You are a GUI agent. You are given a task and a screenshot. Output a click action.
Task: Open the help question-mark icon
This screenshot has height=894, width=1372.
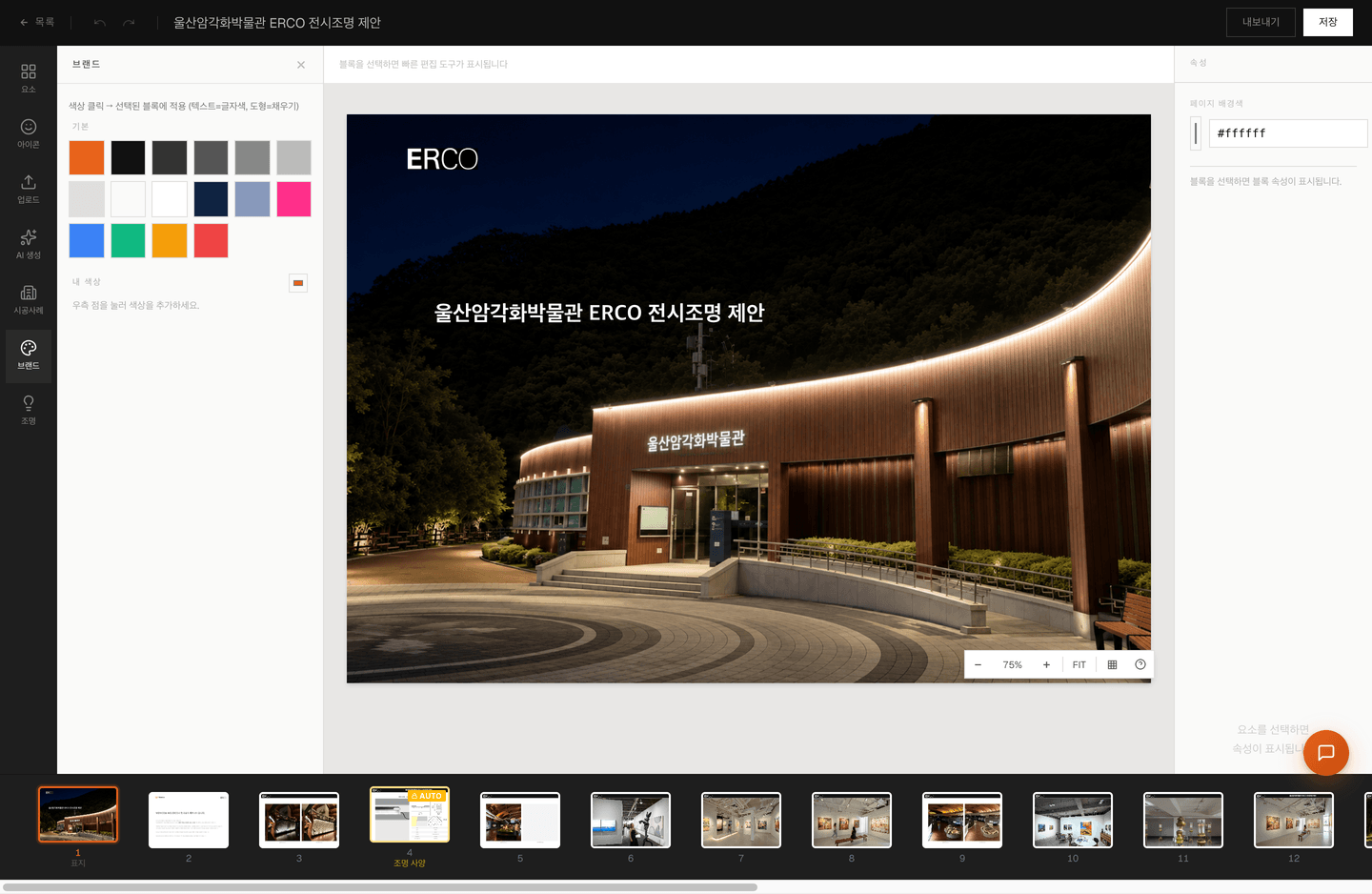click(x=1140, y=665)
